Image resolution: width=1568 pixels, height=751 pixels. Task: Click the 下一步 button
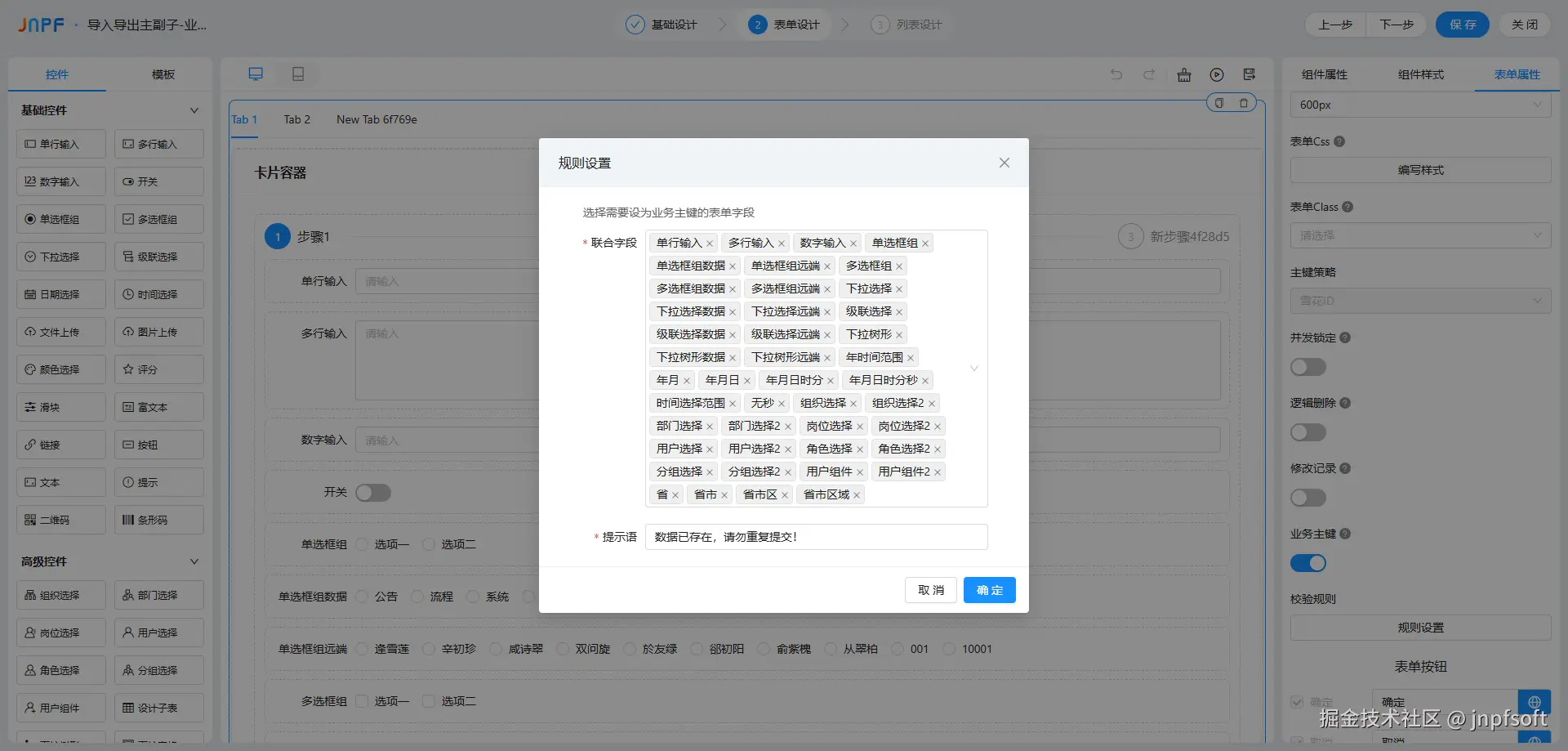(x=1396, y=25)
